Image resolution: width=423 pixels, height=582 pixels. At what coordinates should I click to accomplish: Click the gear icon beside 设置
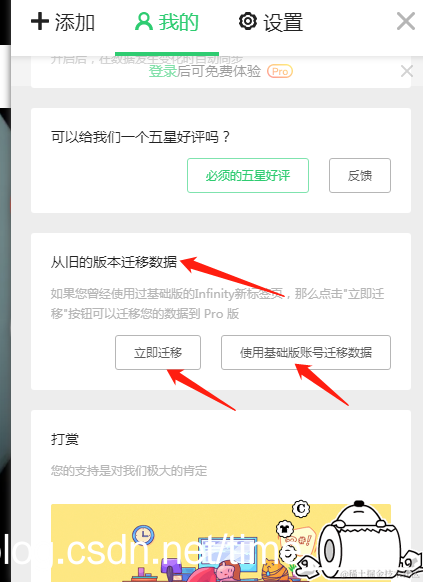(x=247, y=21)
